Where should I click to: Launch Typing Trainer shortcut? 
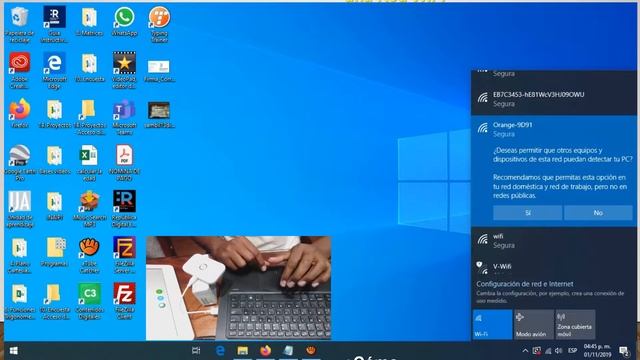[159, 24]
